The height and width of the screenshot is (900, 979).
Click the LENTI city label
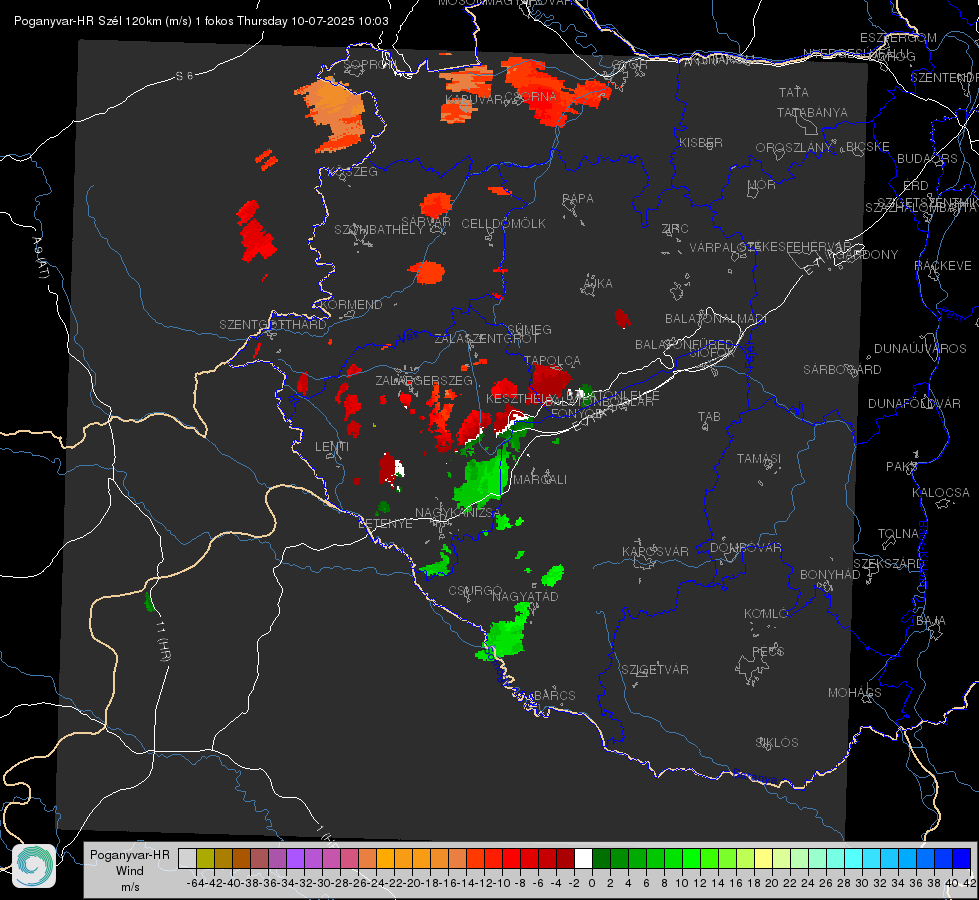[x=332, y=447]
